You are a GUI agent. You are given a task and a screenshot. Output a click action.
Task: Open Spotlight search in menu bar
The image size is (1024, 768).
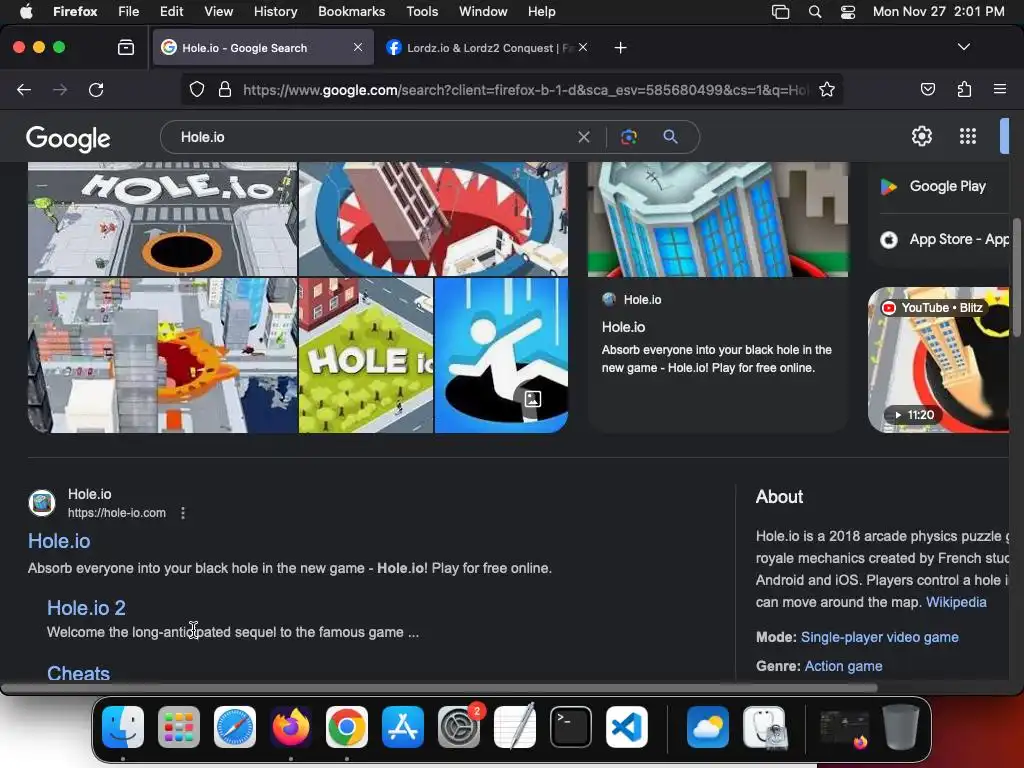click(x=815, y=12)
